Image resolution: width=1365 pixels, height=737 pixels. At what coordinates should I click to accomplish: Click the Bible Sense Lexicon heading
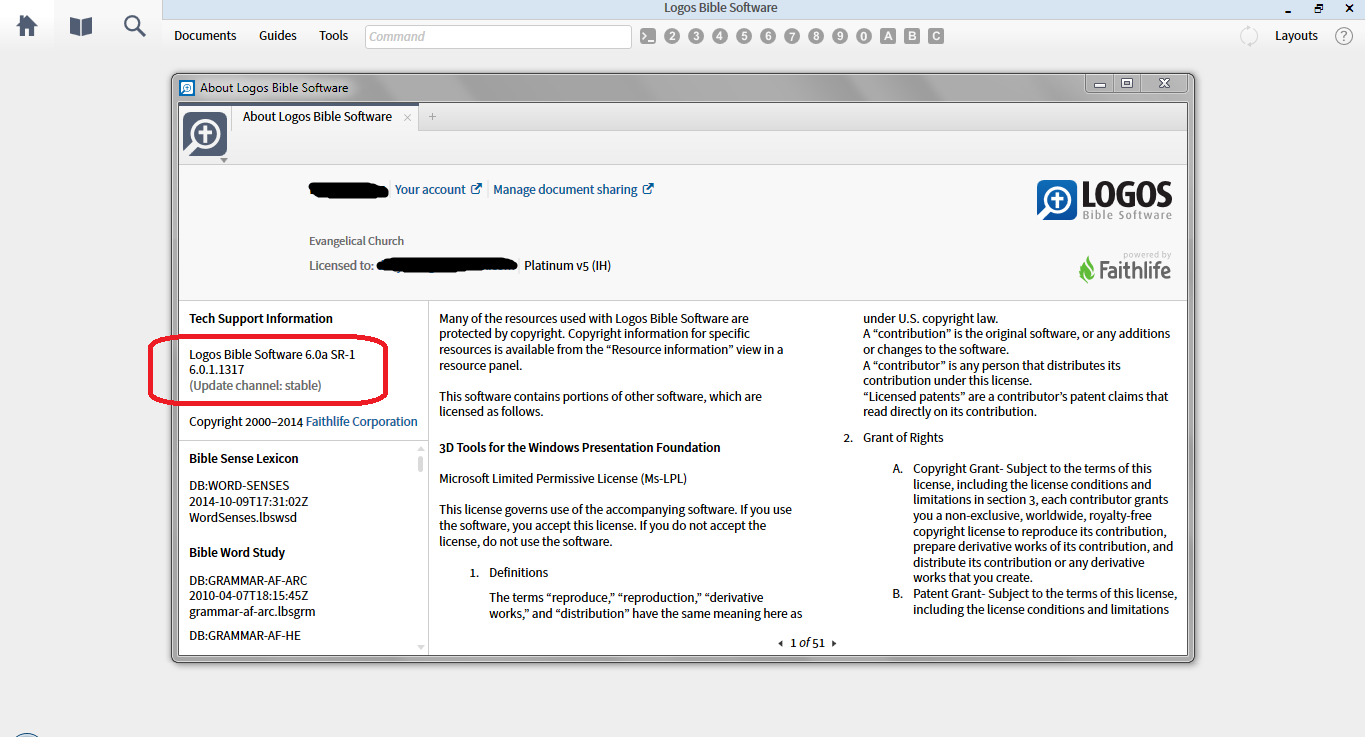coord(244,459)
